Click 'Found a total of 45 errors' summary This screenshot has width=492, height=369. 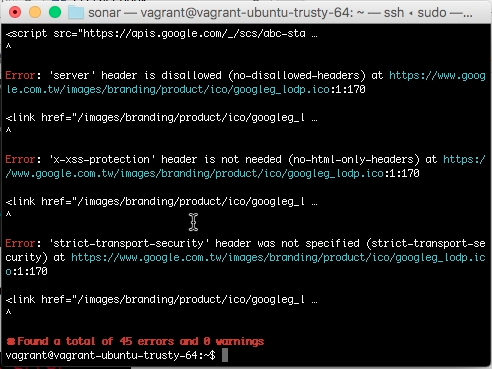coord(141,341)
